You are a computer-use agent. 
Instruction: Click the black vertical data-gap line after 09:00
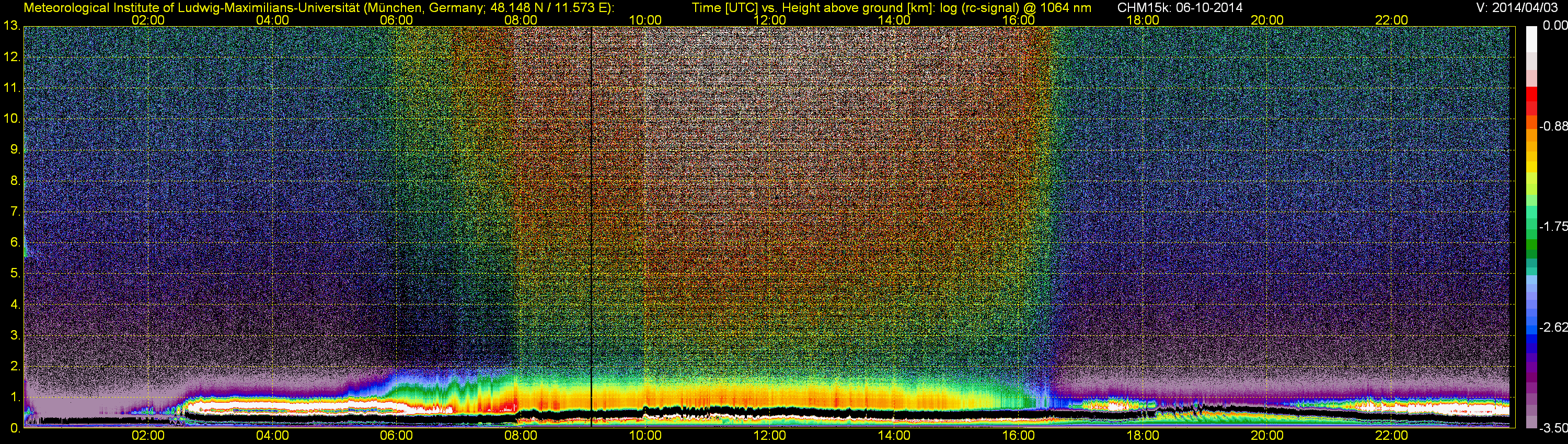pyautogui.click(x=591, y=227)
